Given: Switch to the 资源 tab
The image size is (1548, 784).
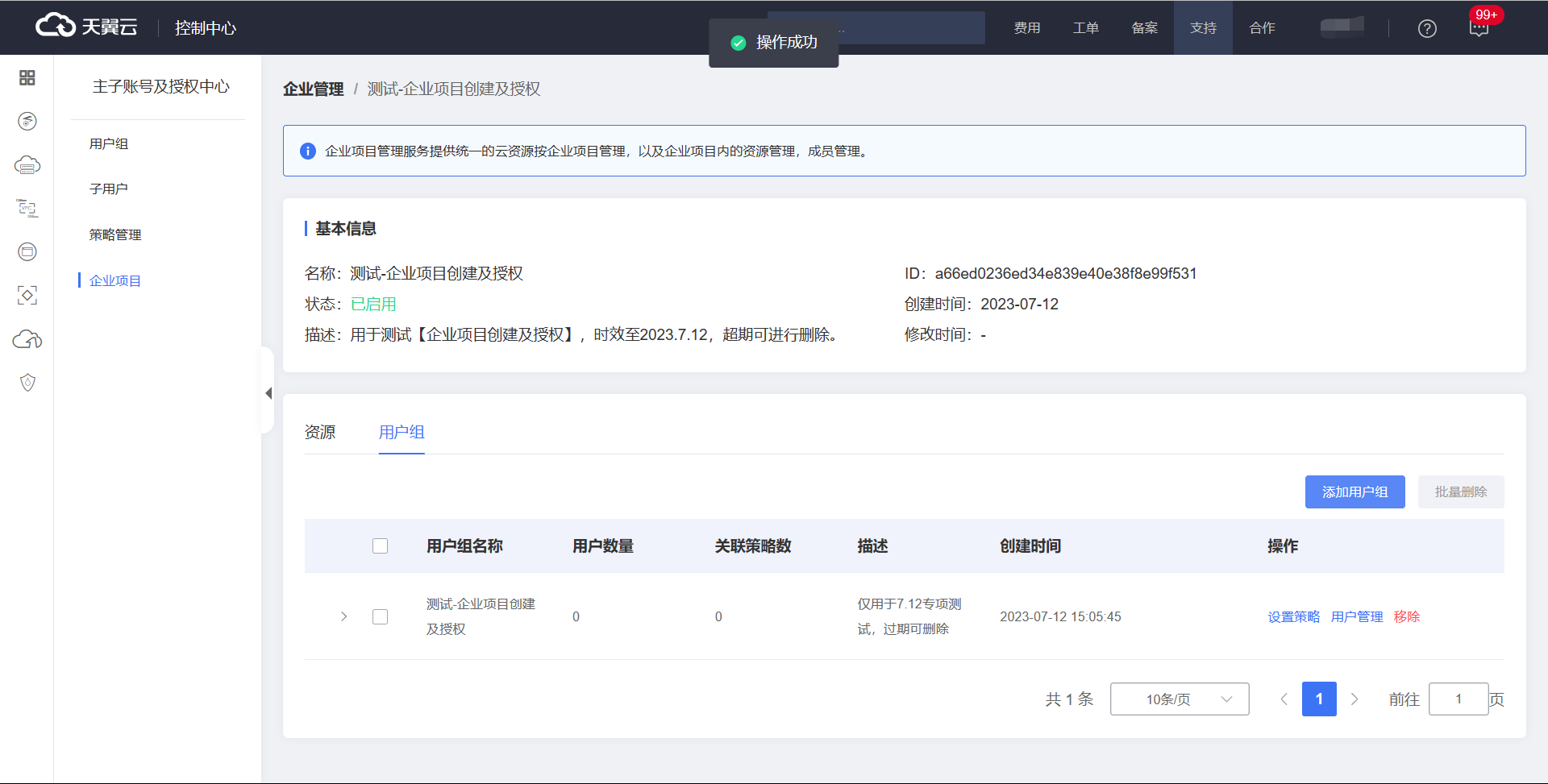Looking at the screenshot, I should coord(320,433).
